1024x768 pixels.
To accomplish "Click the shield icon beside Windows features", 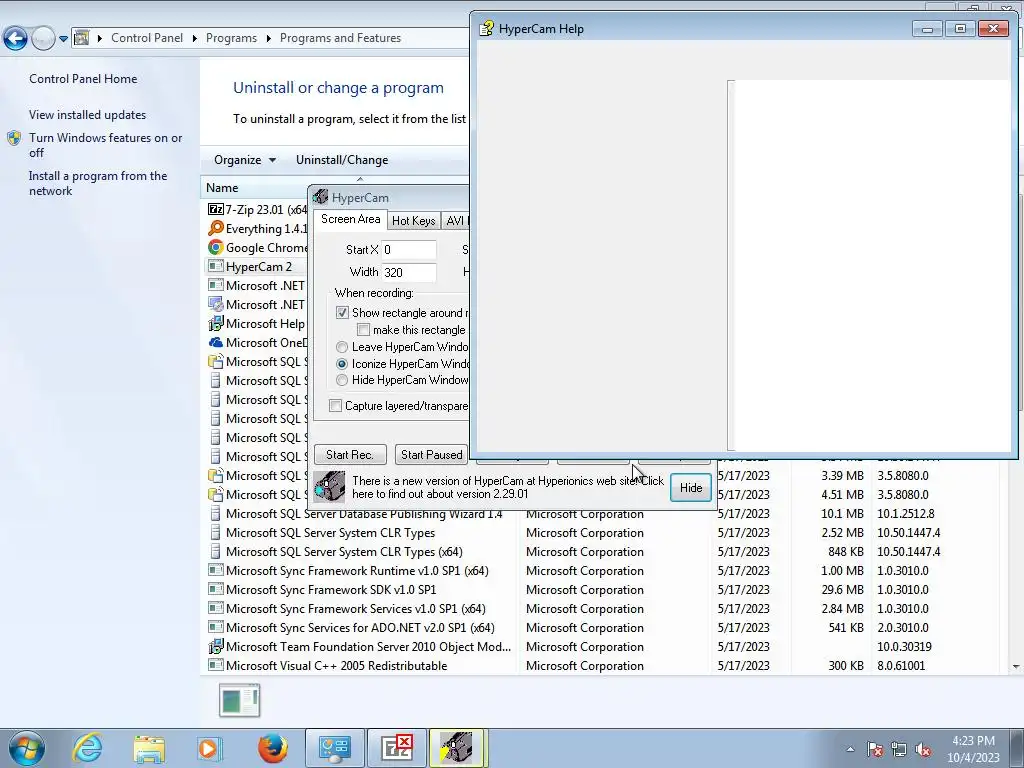I will click(x=14, y=138).
